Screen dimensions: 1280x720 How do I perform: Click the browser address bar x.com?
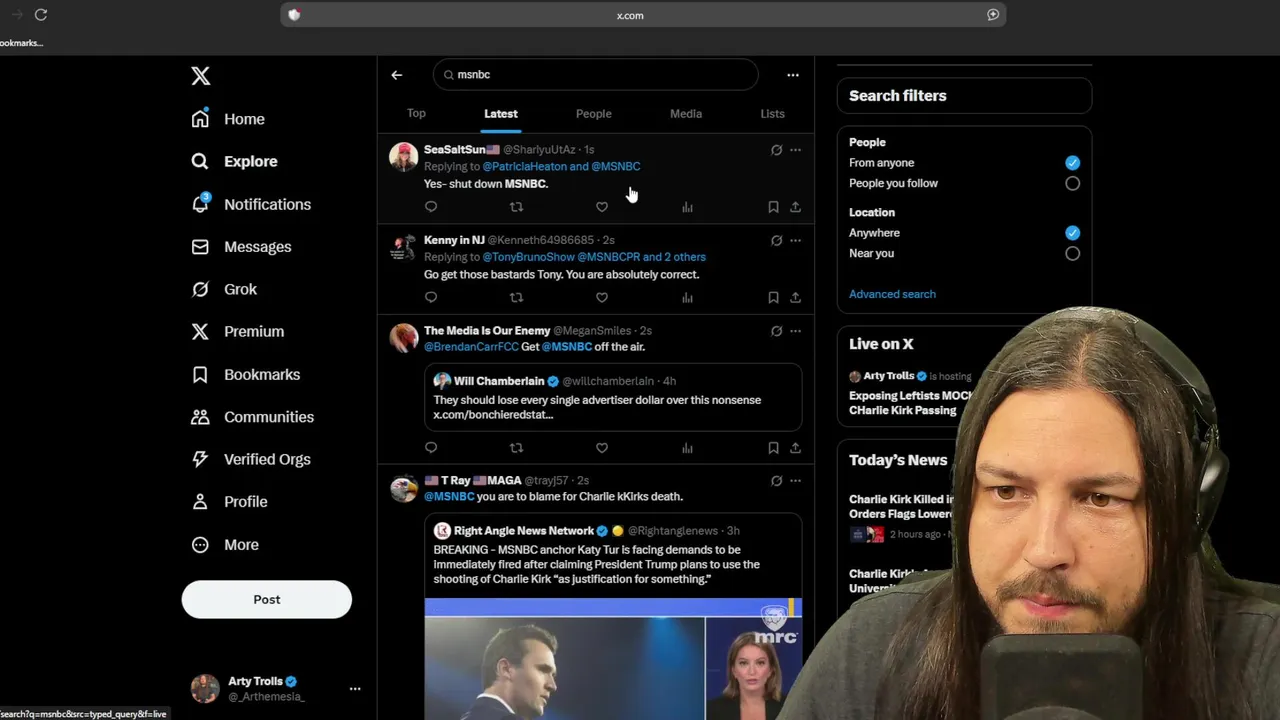(643, 15)
